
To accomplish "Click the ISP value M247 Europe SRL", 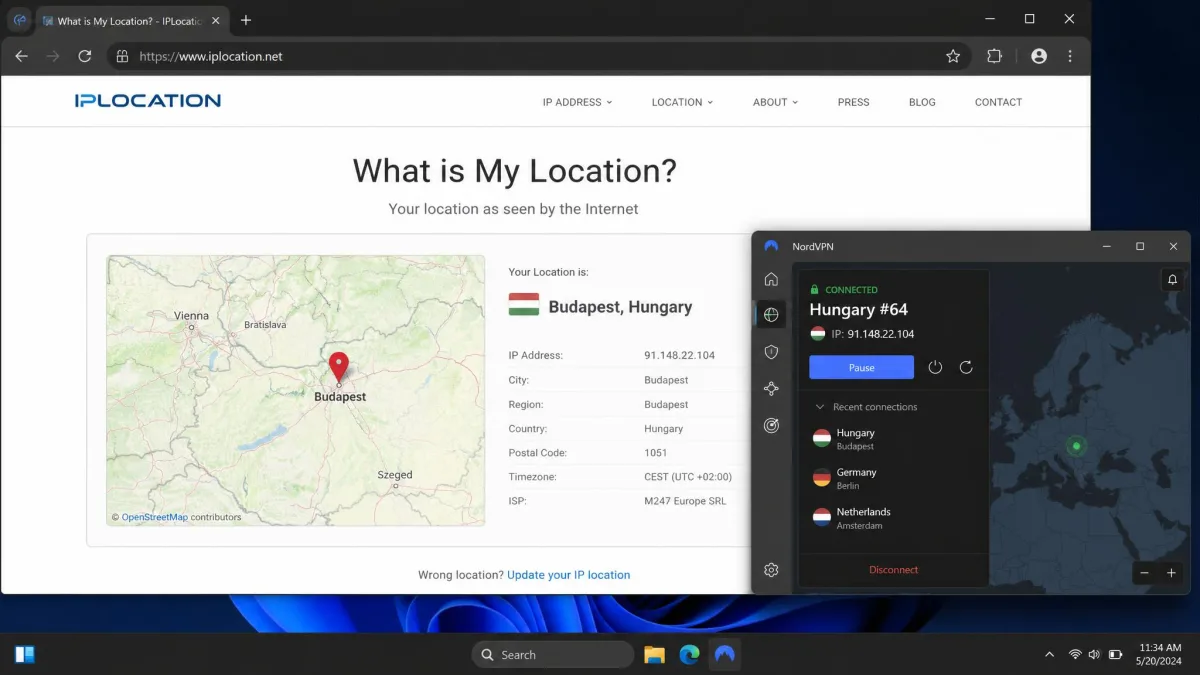I will [685, 501].
